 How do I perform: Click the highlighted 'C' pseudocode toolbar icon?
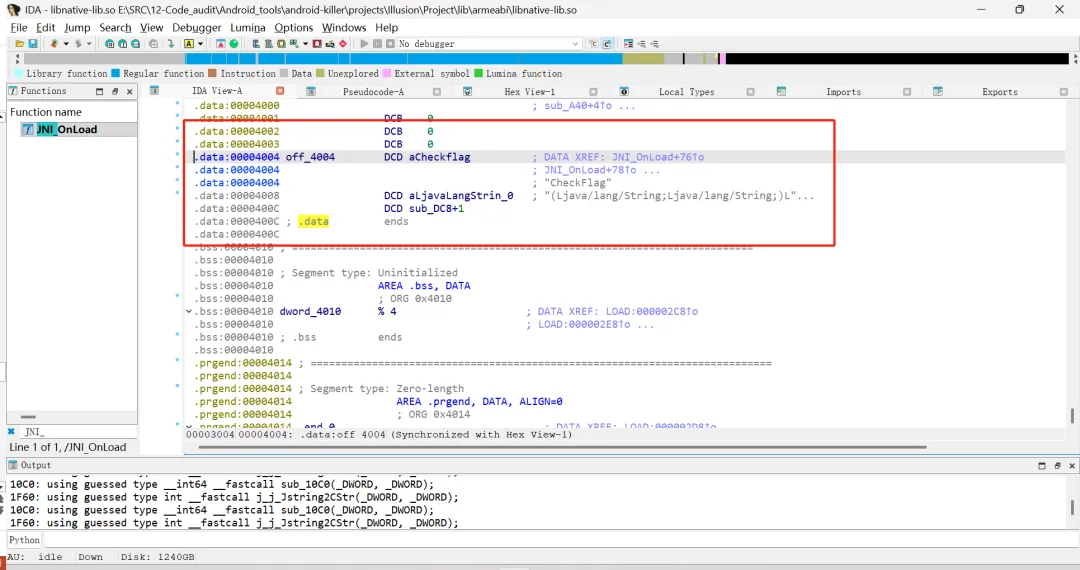pyautogui.click(x=607, y=44)
